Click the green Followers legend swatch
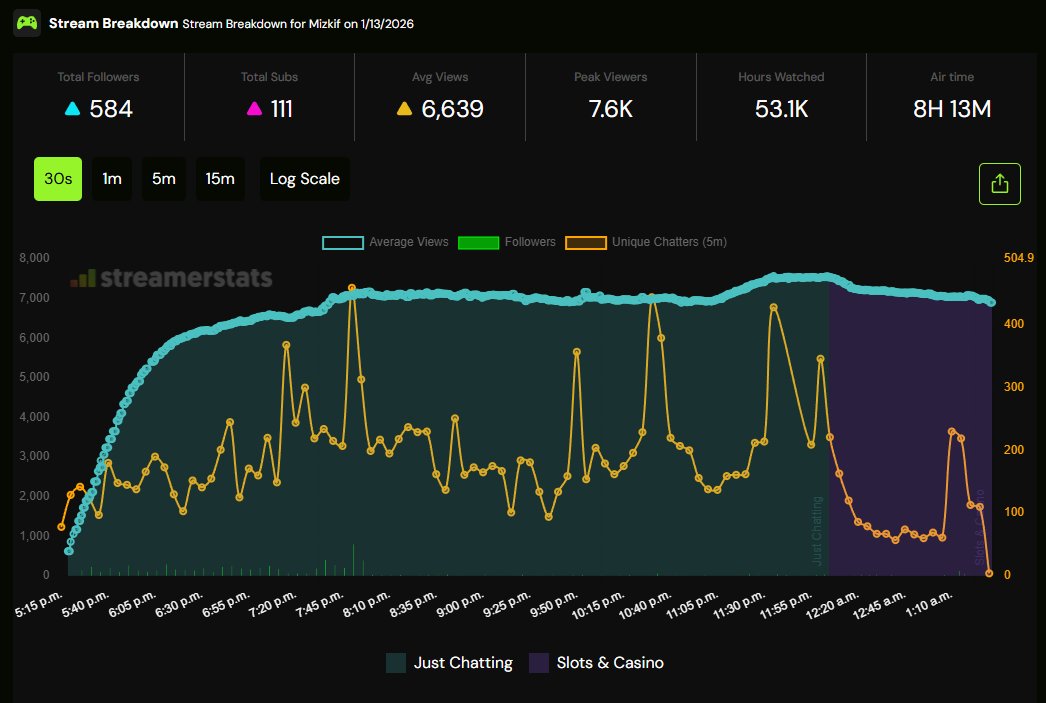Viewport: 1046px width, 703px height. pos(478,243)
